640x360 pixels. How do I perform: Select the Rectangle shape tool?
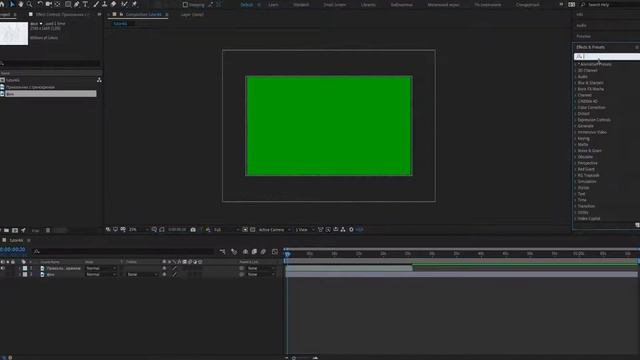[68, 4]
